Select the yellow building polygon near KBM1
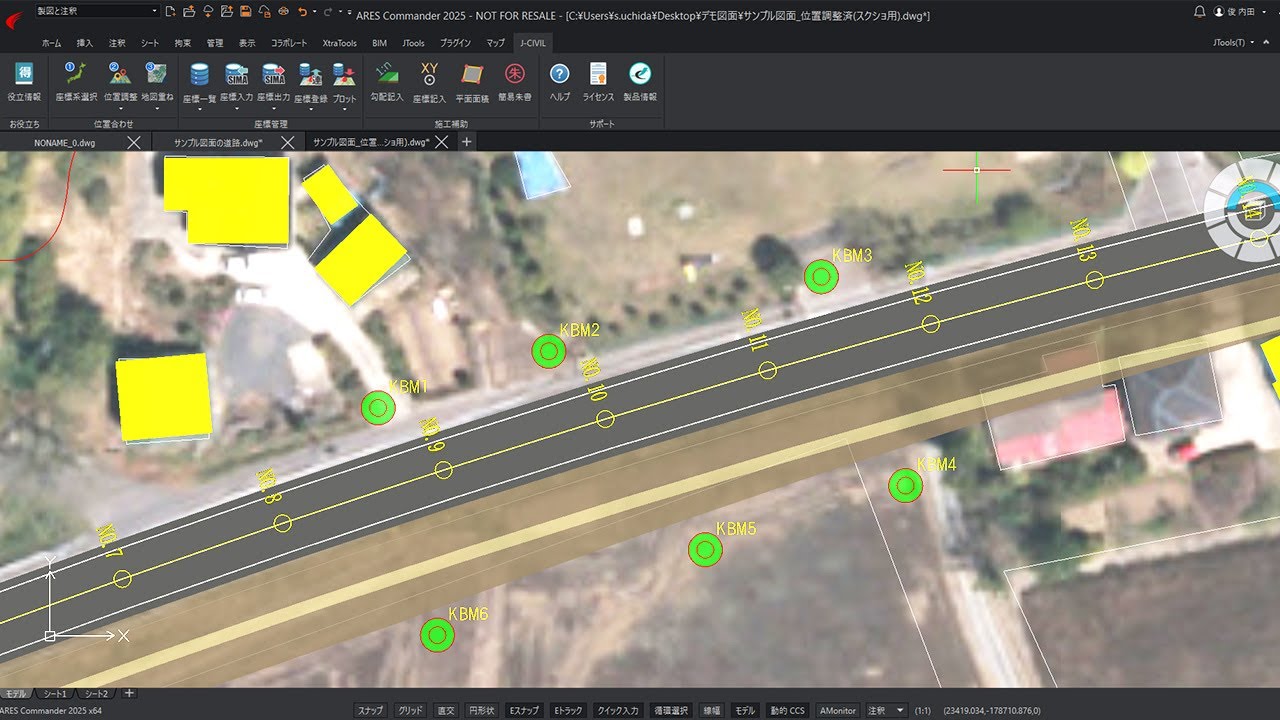1280x720 pixels. (165, 397)
